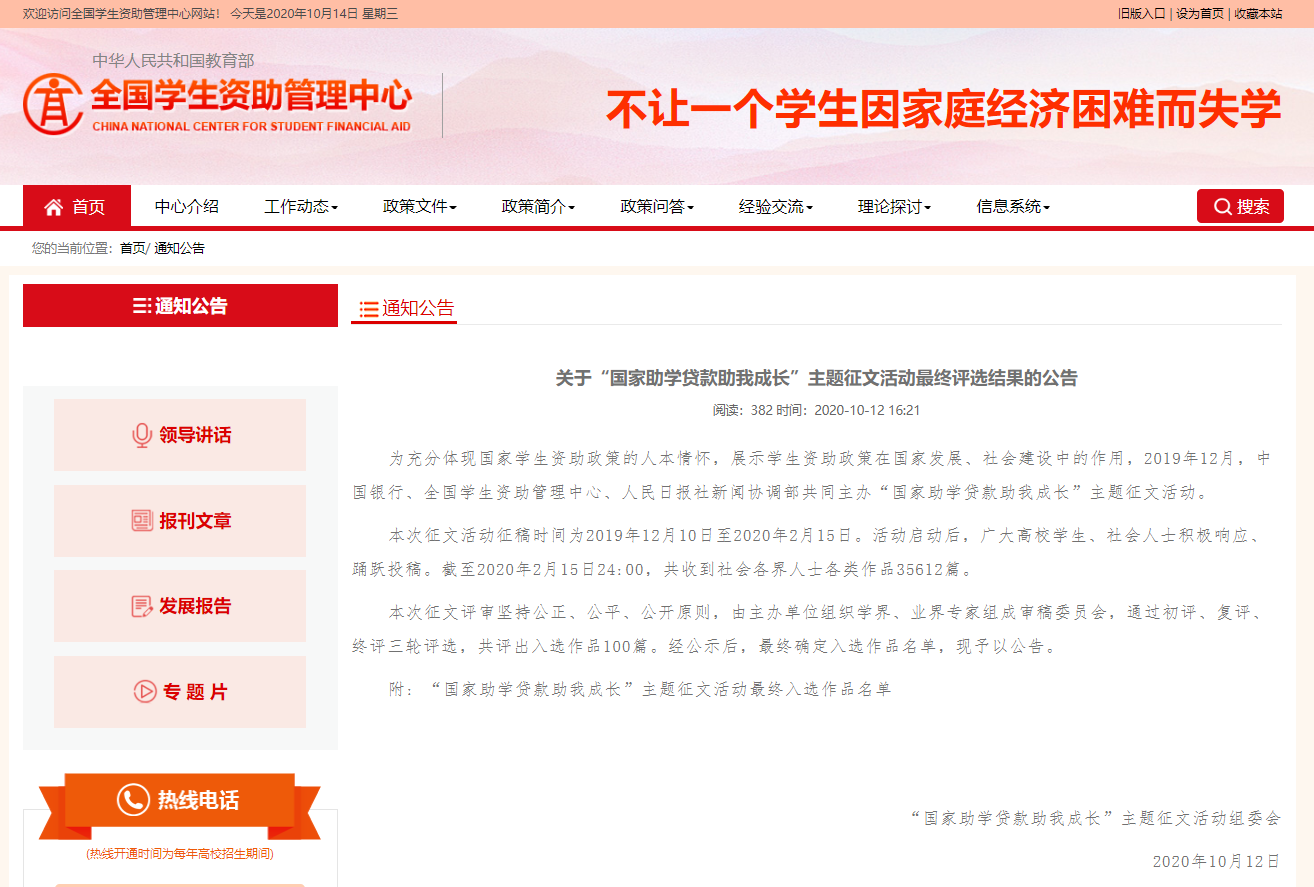The image size is (1314, 887).
Task: Click the microphone icon for 领导讲话
Action: click(x=142, y=435)
